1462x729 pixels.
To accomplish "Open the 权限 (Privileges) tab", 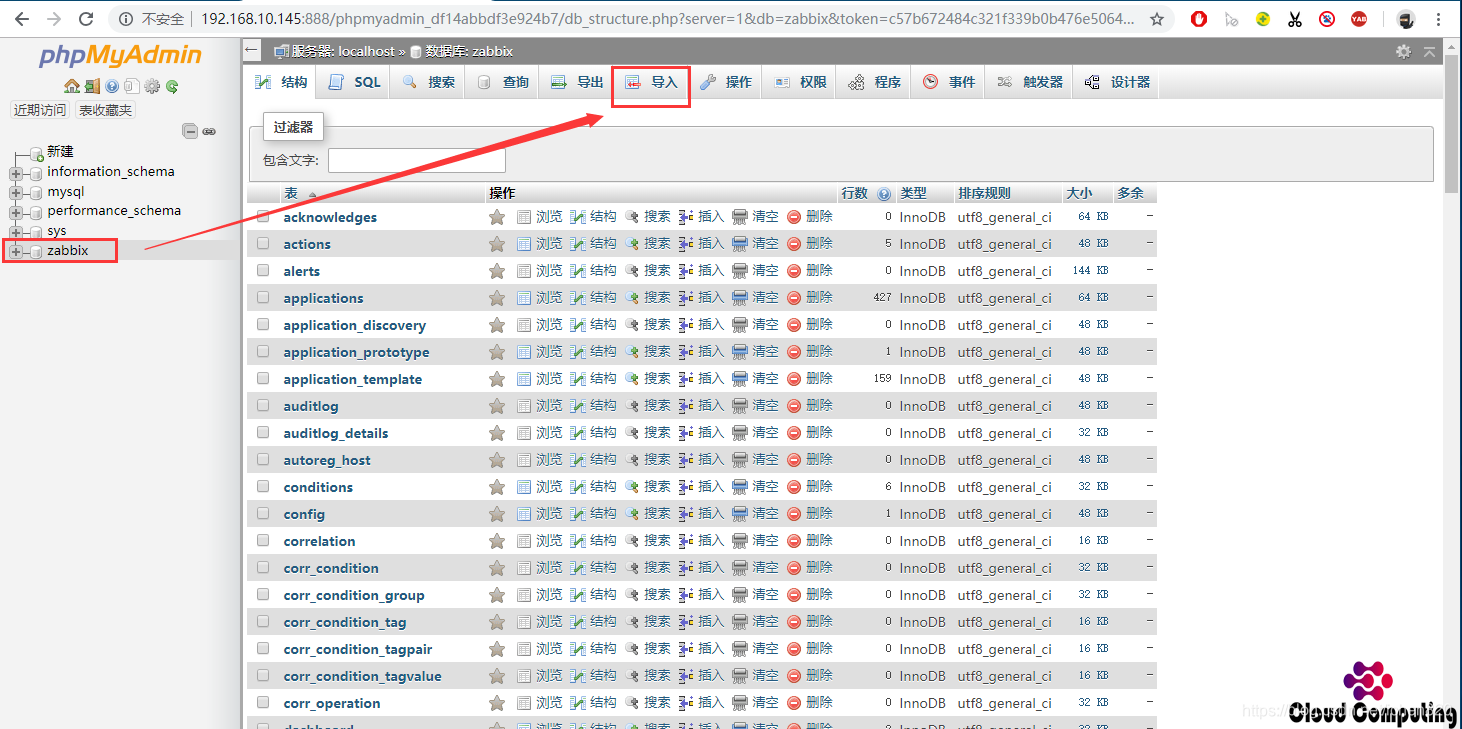I will coord(799,83).
